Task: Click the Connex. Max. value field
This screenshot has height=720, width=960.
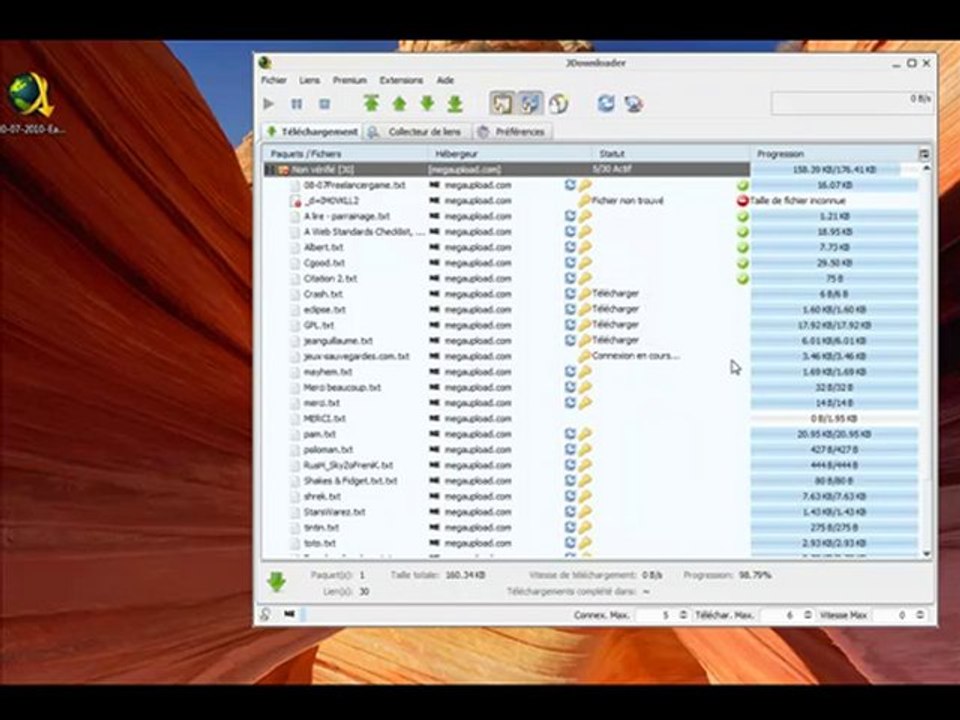Action: (x=657, y=615)
